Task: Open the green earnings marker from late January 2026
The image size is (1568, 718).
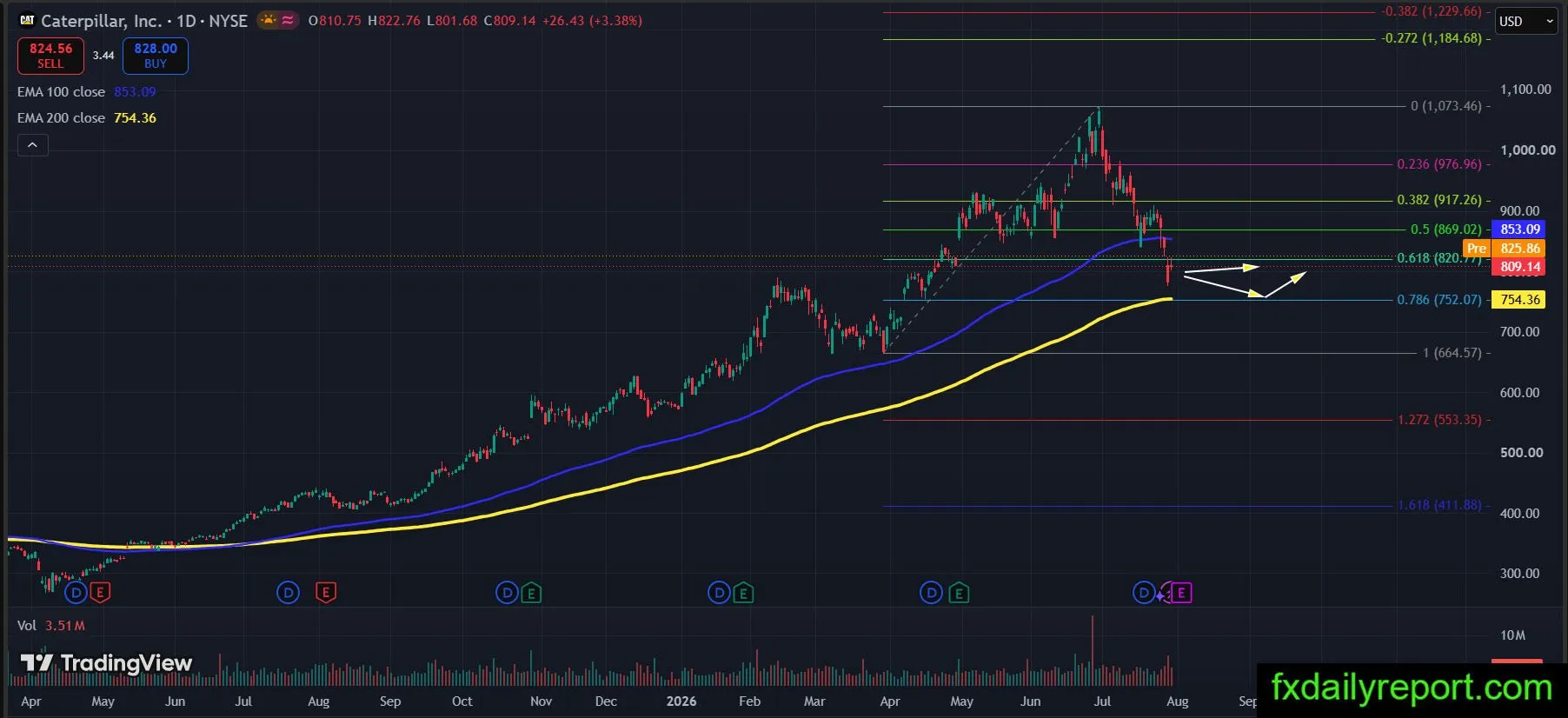Action: tap(743, 593)
